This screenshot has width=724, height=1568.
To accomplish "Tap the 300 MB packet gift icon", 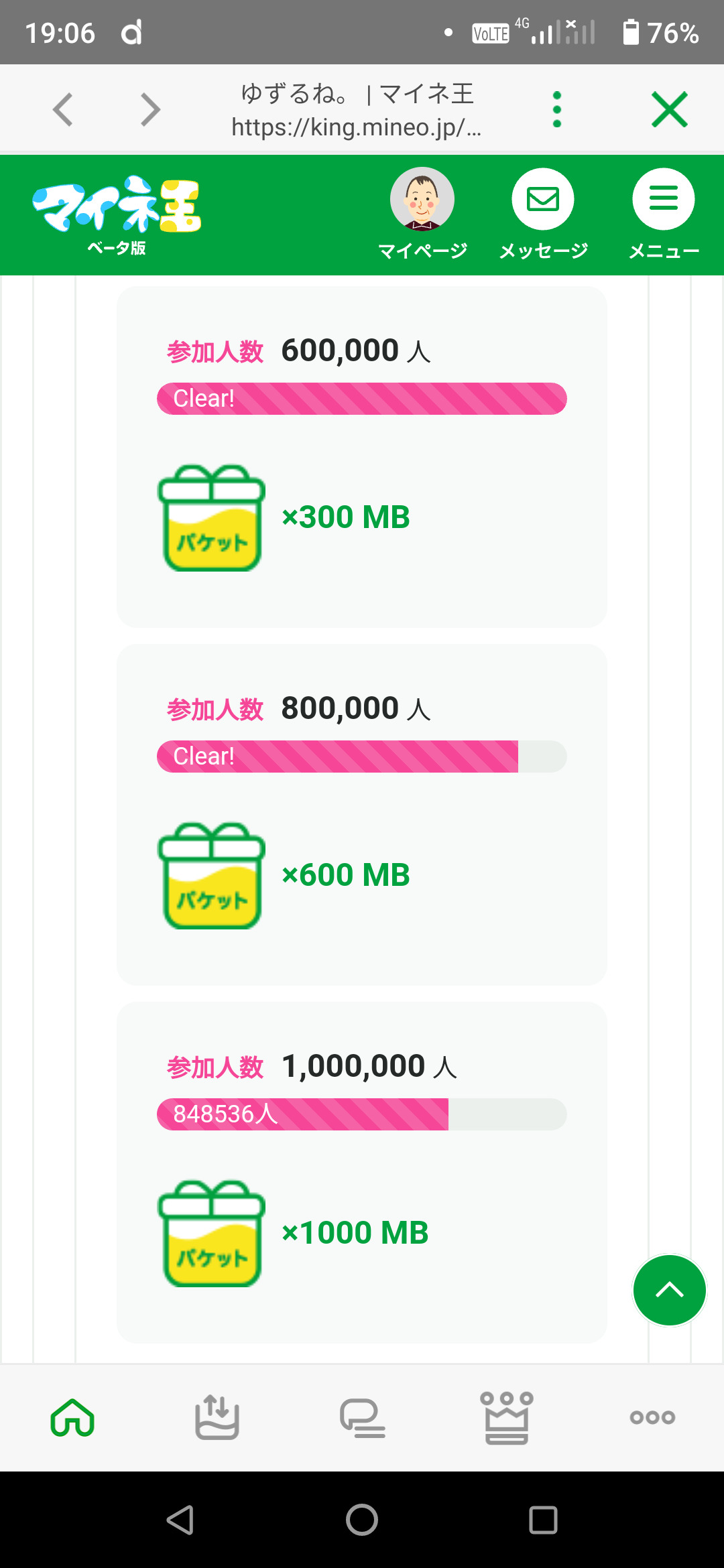I will (212, 518).
